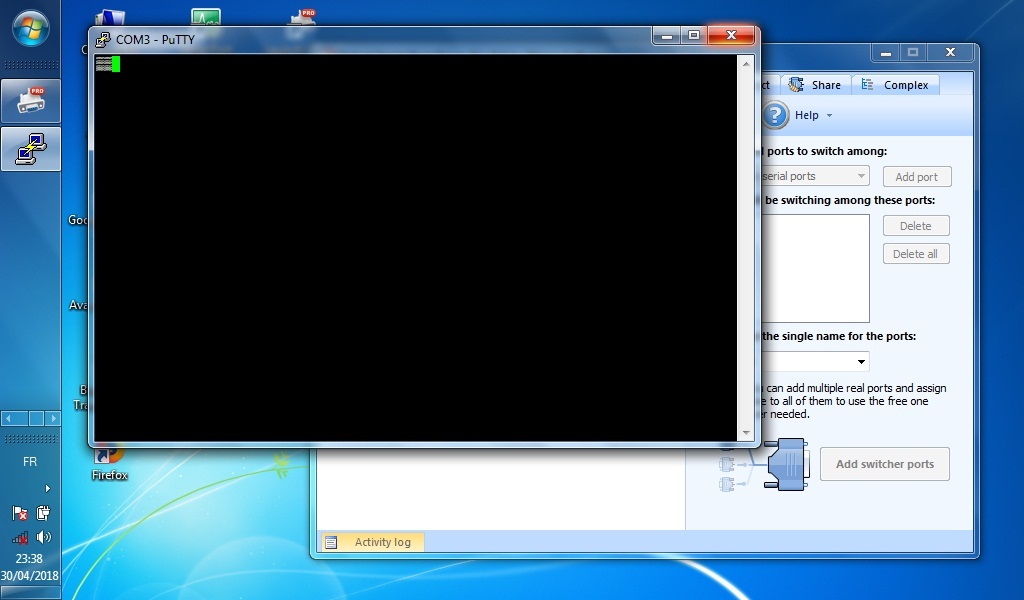Maximize the background serial port window

coord(914,53)
